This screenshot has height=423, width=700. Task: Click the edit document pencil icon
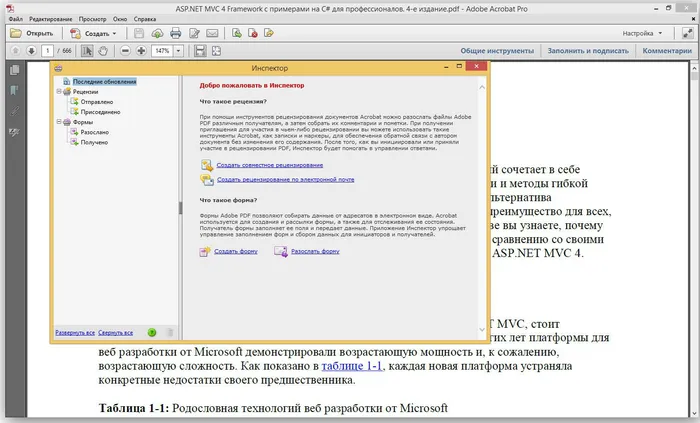(194, 33)
